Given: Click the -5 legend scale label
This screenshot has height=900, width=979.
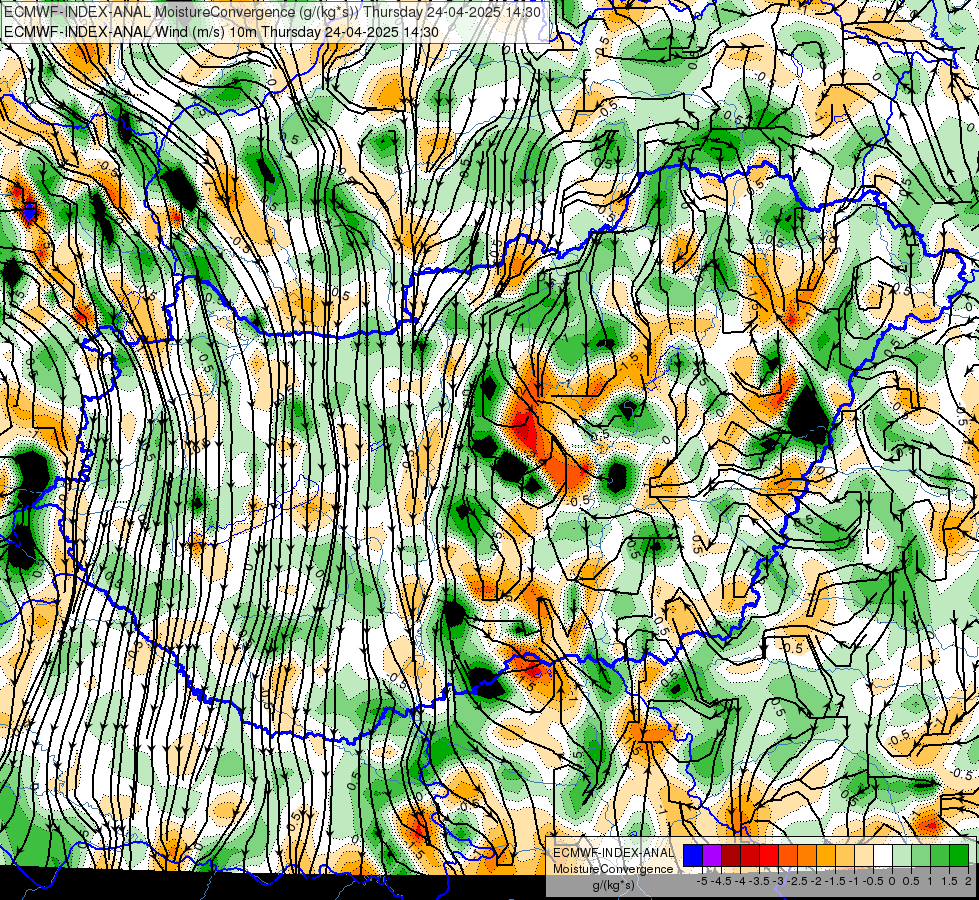Looking at the screenshot, I should click(702, 881).
